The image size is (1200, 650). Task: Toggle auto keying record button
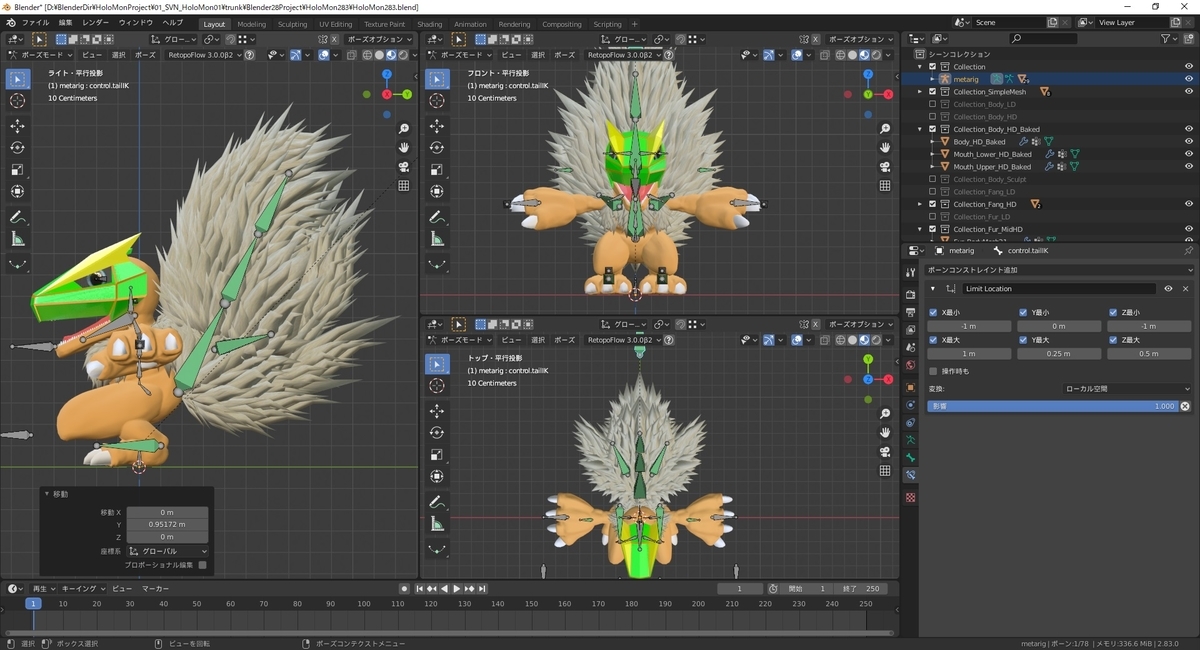(x=403, y=589)
